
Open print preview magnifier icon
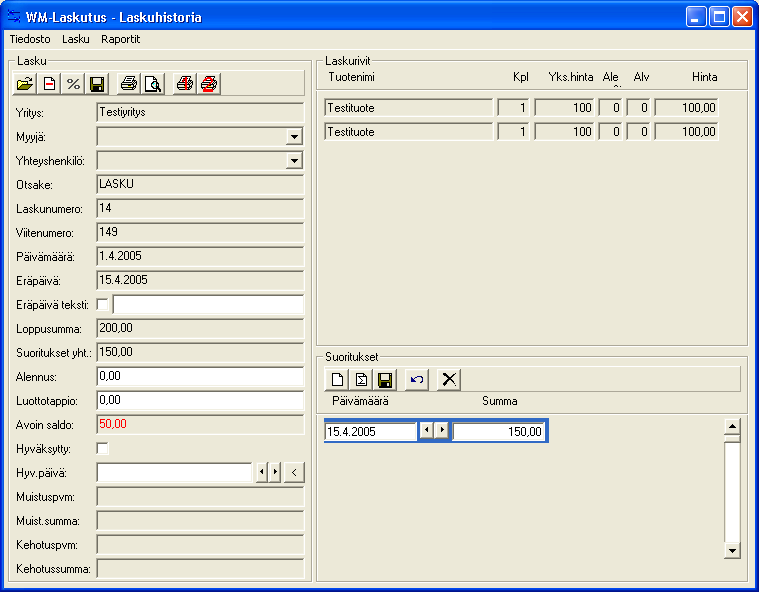pos(153,84)
